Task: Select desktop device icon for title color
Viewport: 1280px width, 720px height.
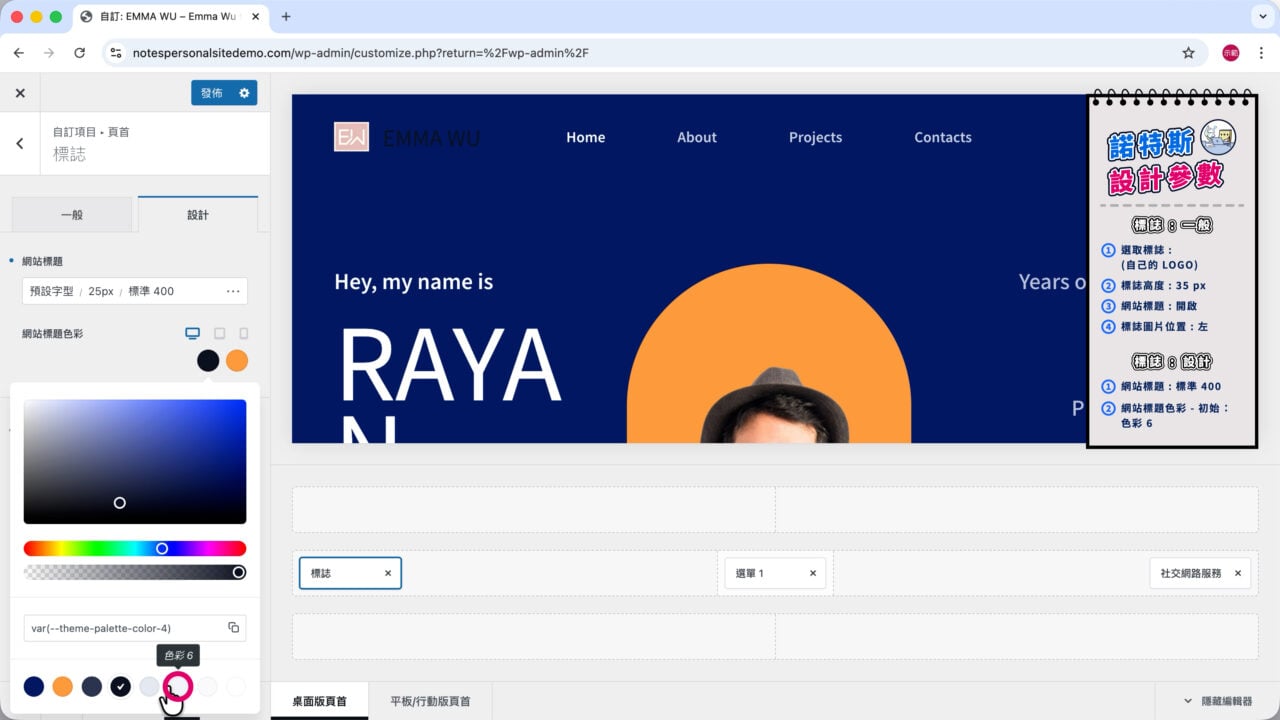Action: click(193, 333)
